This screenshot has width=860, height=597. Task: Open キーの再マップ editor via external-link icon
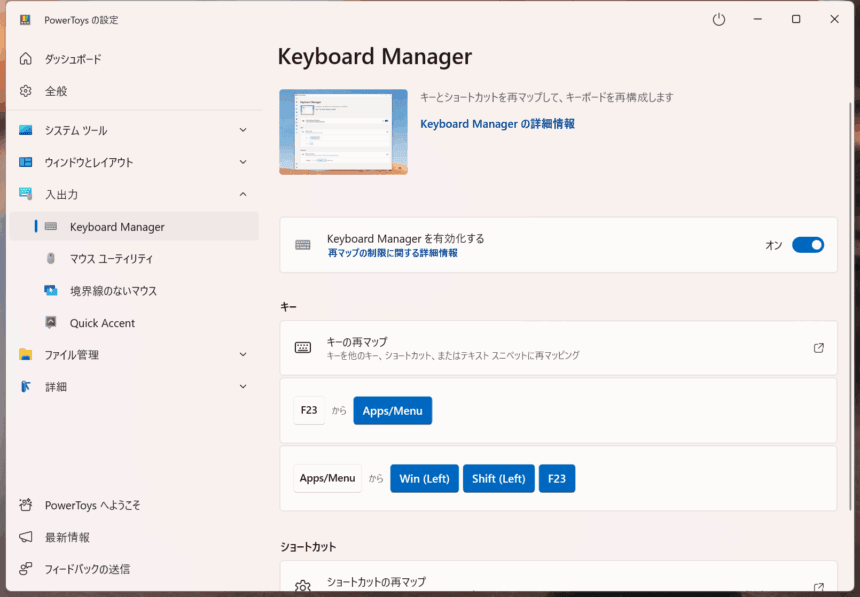[x=818, y=348]
